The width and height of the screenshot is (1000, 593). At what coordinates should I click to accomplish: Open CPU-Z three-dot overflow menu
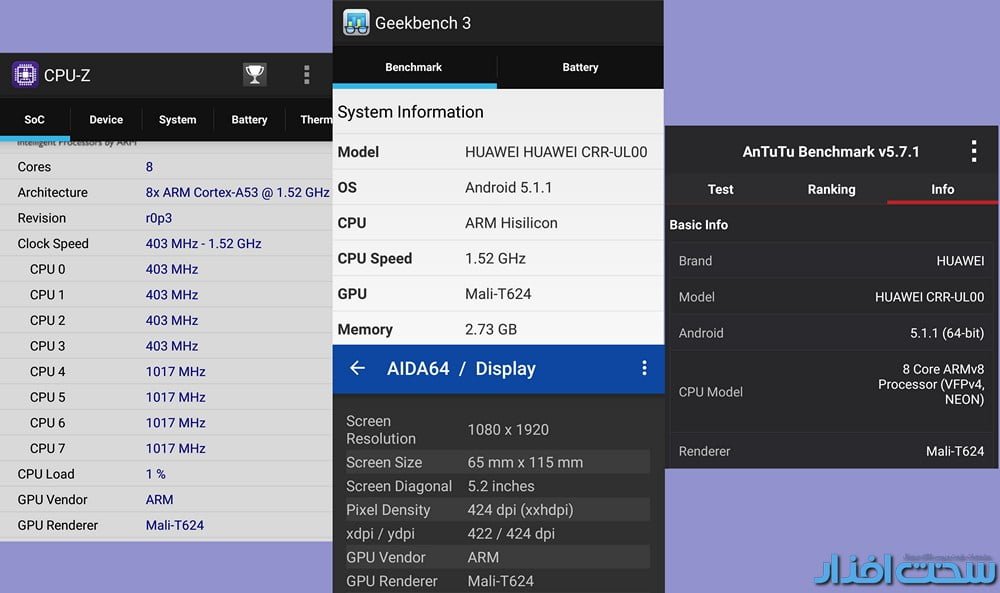click(x=306, y=75)
